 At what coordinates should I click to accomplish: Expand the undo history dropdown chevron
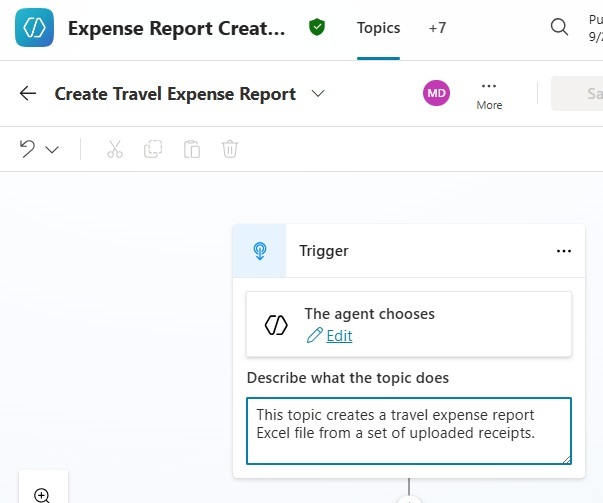[x=52, y=150]
